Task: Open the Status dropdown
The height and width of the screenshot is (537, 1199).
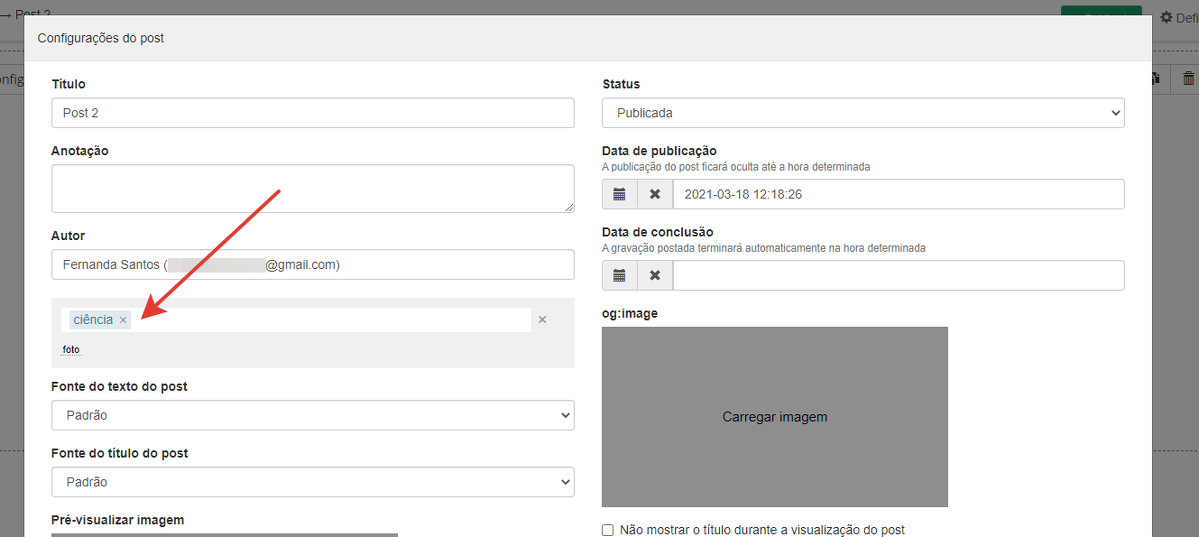Action: click(x=862, y=113)
